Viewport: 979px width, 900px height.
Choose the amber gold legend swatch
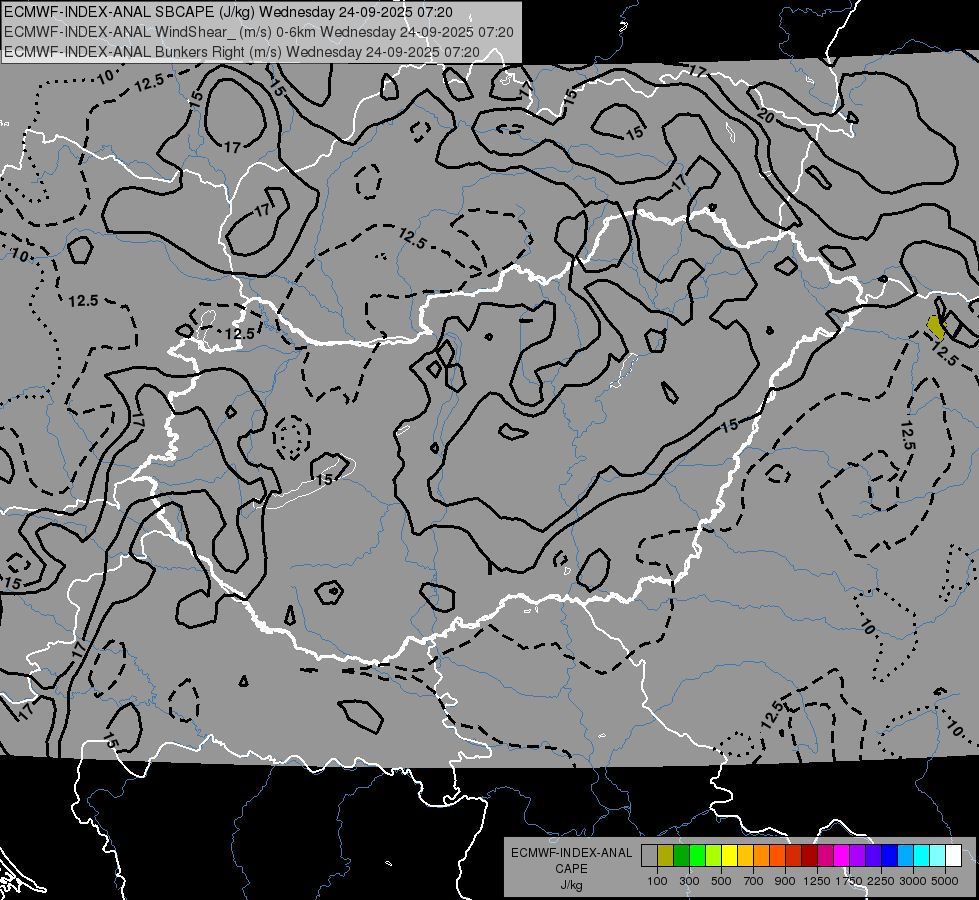(x=745, y=855)
